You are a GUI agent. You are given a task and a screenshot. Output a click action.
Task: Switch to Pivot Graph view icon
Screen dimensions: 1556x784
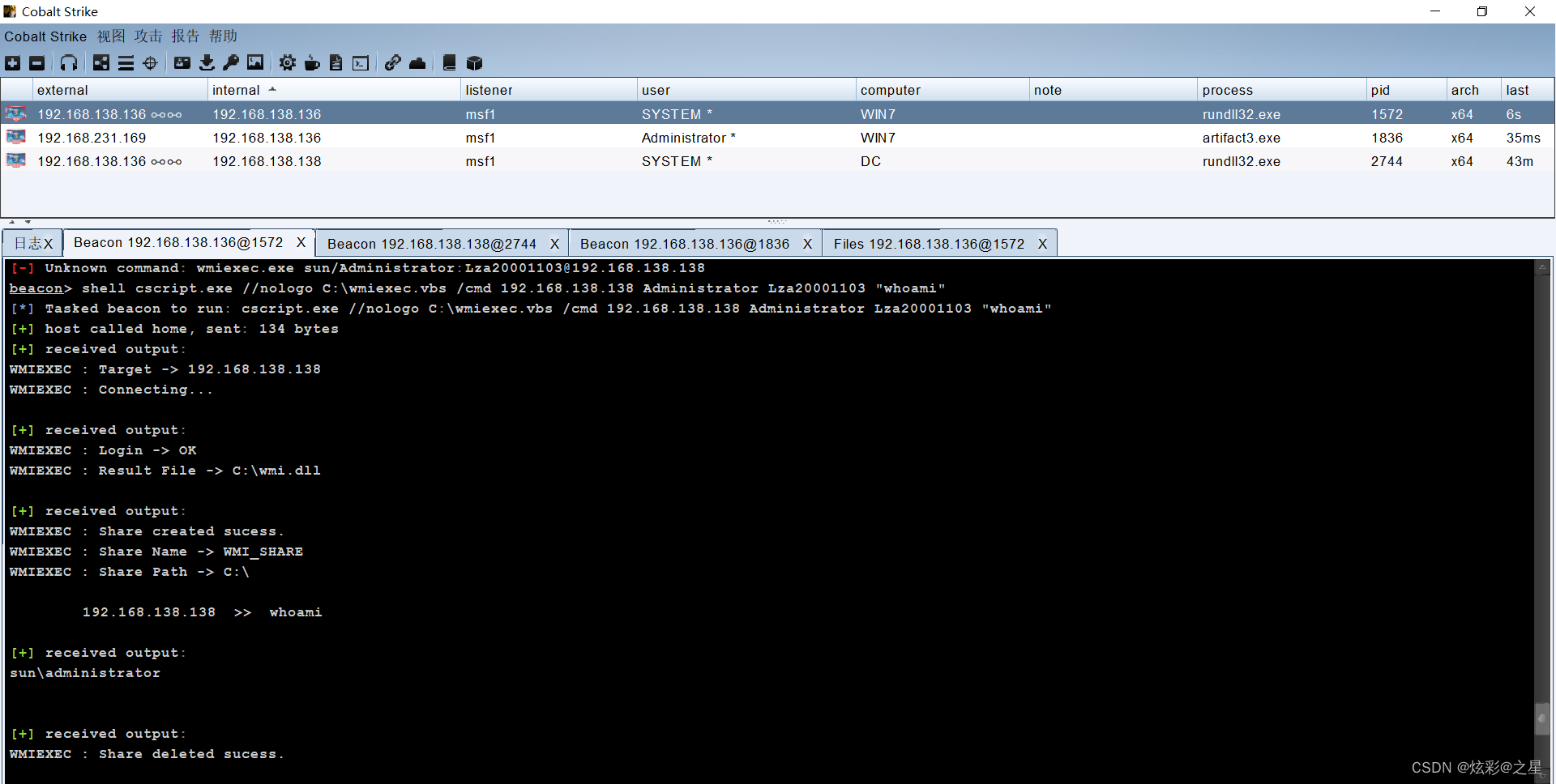101,63
